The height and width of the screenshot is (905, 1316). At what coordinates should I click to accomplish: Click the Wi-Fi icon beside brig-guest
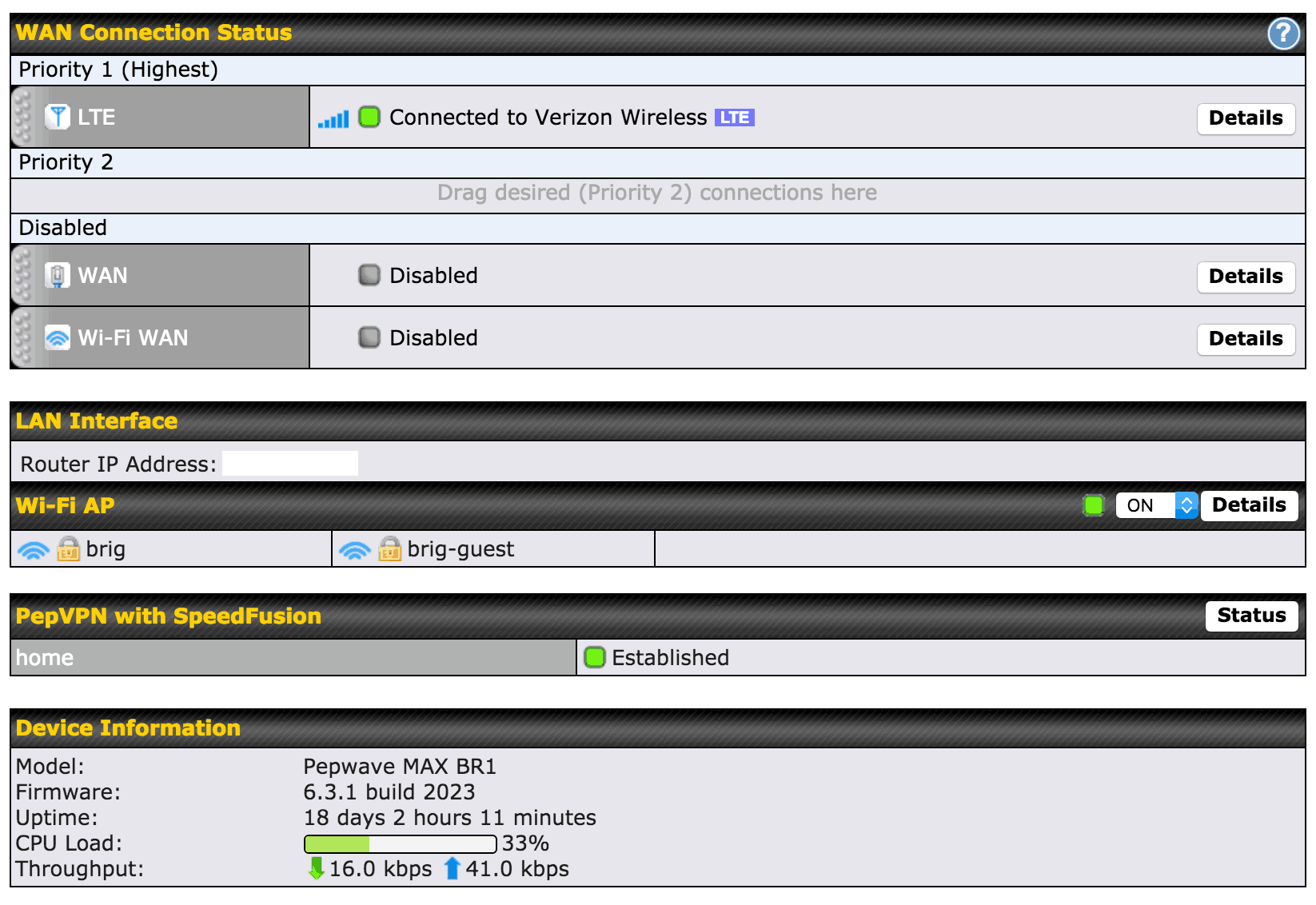(357, 550)
